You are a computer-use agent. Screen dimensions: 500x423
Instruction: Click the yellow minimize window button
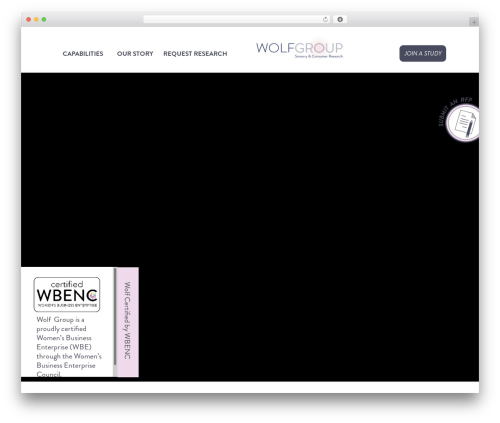click(x=36, y=19)
